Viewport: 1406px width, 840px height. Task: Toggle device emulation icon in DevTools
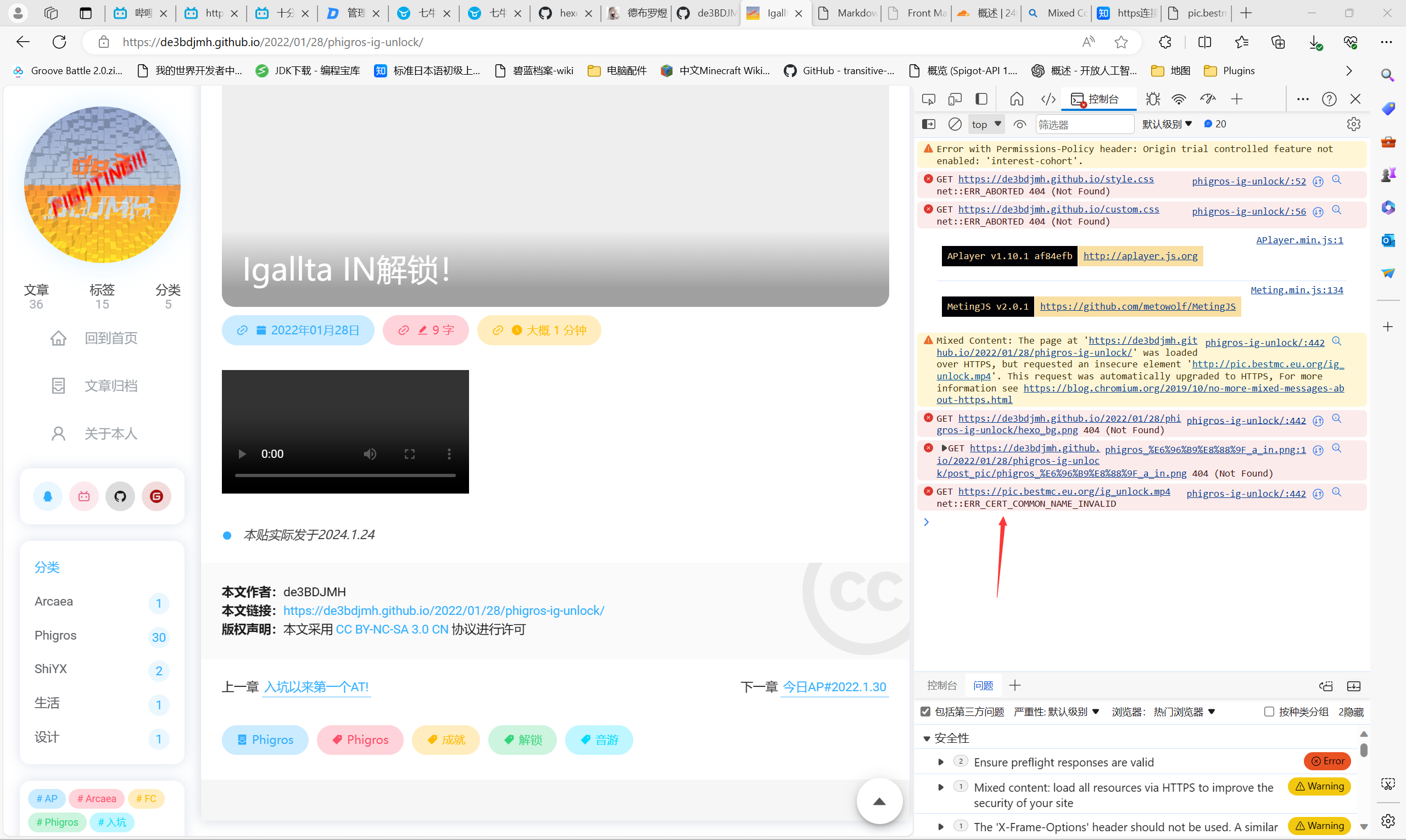coord(955,99)
